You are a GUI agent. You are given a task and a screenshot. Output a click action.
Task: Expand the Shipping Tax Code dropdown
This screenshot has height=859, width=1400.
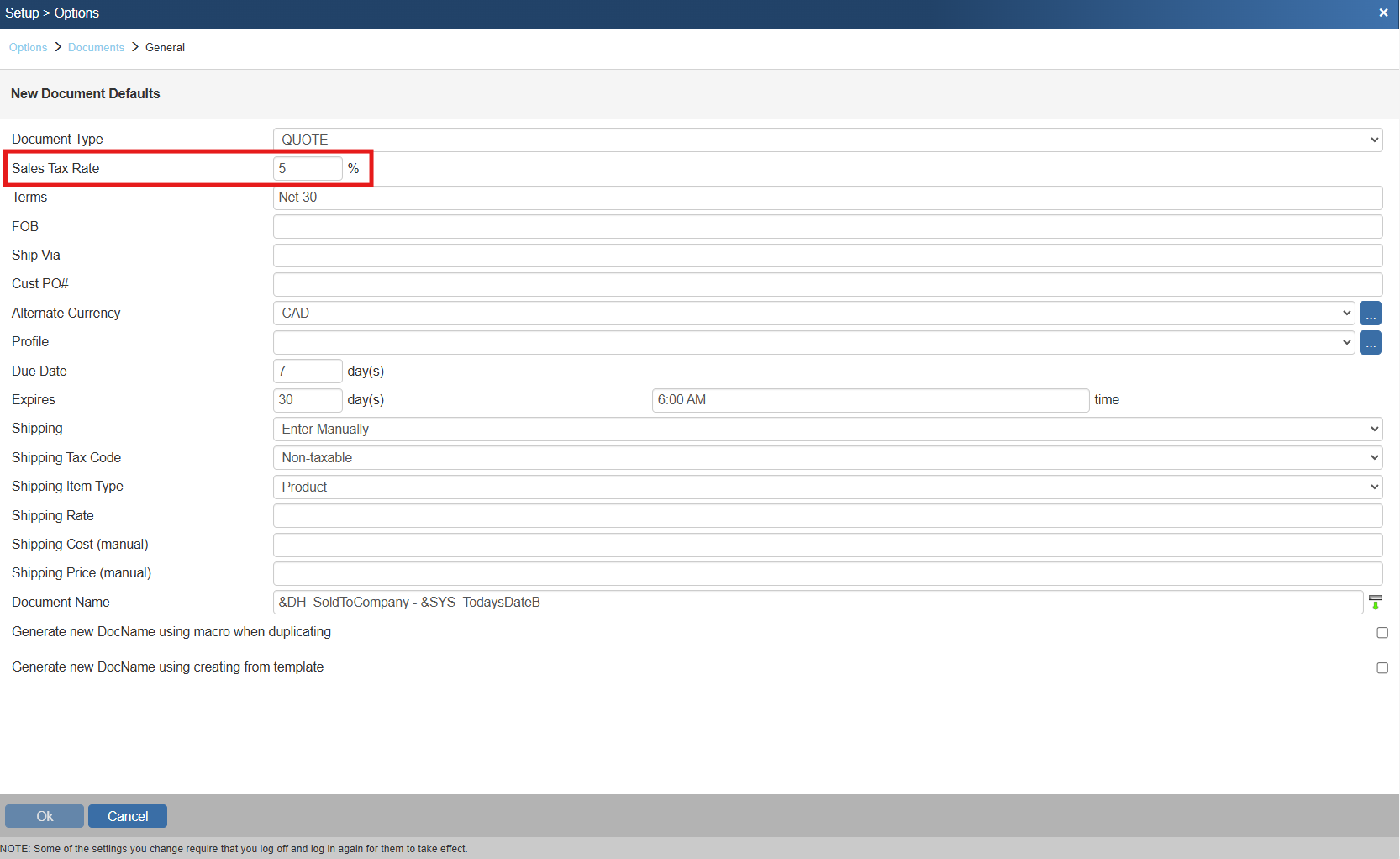coord(827,458)
